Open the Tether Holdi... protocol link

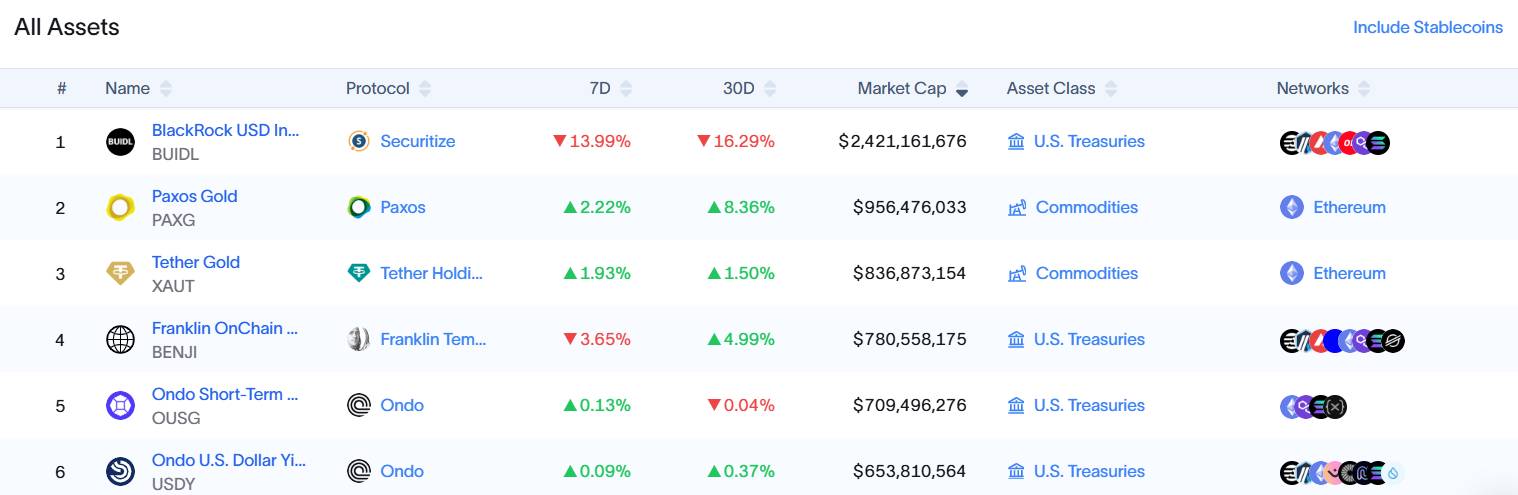[x=431, y=273]
